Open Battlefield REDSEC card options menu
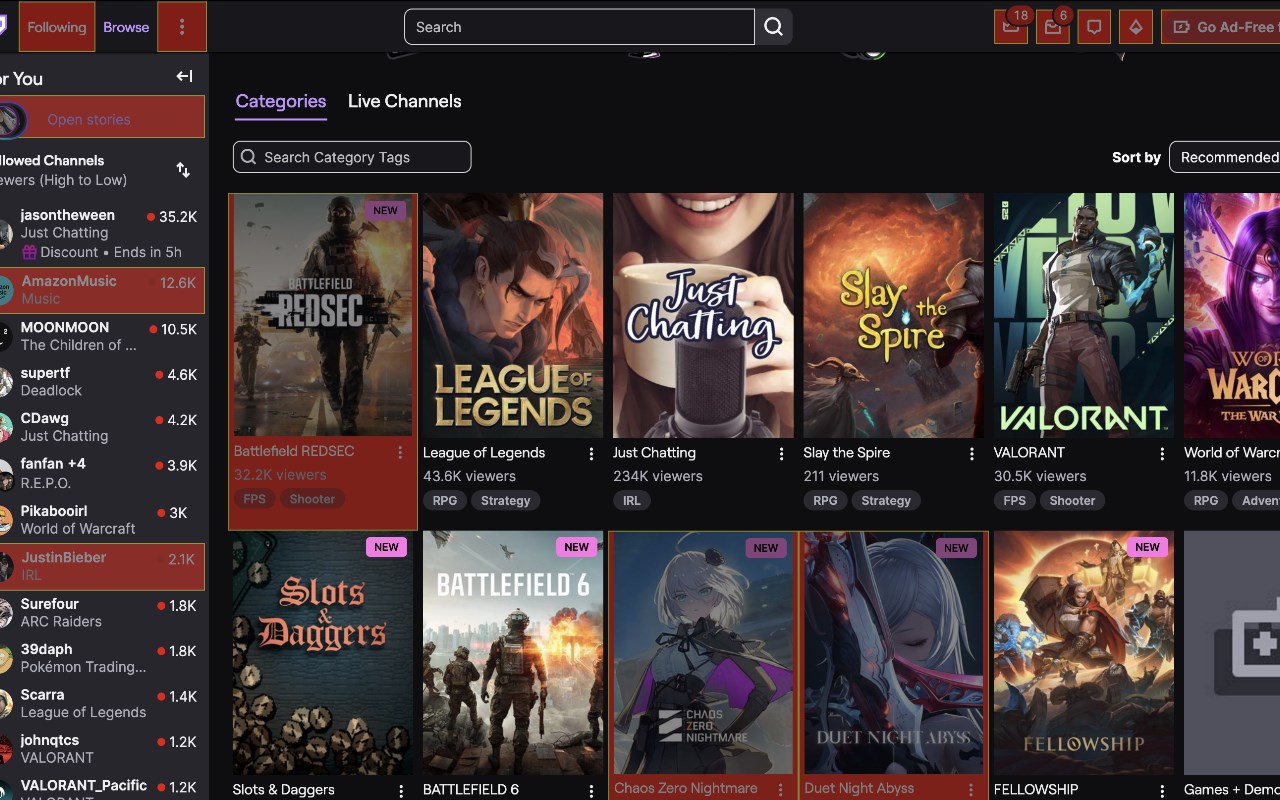The height and width of the screenshot is (800, 1280). [400, 453]
